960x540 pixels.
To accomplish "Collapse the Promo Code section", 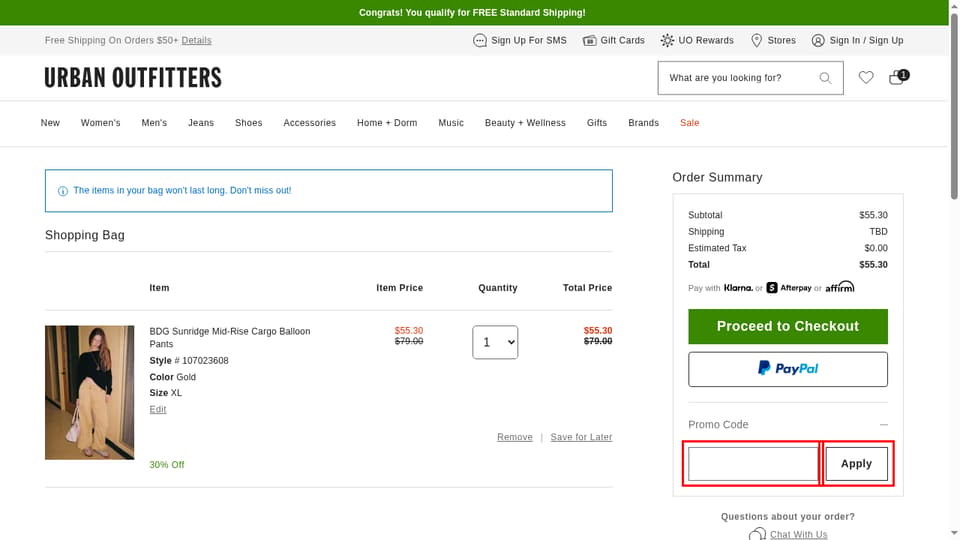I will tap(883, 425).
